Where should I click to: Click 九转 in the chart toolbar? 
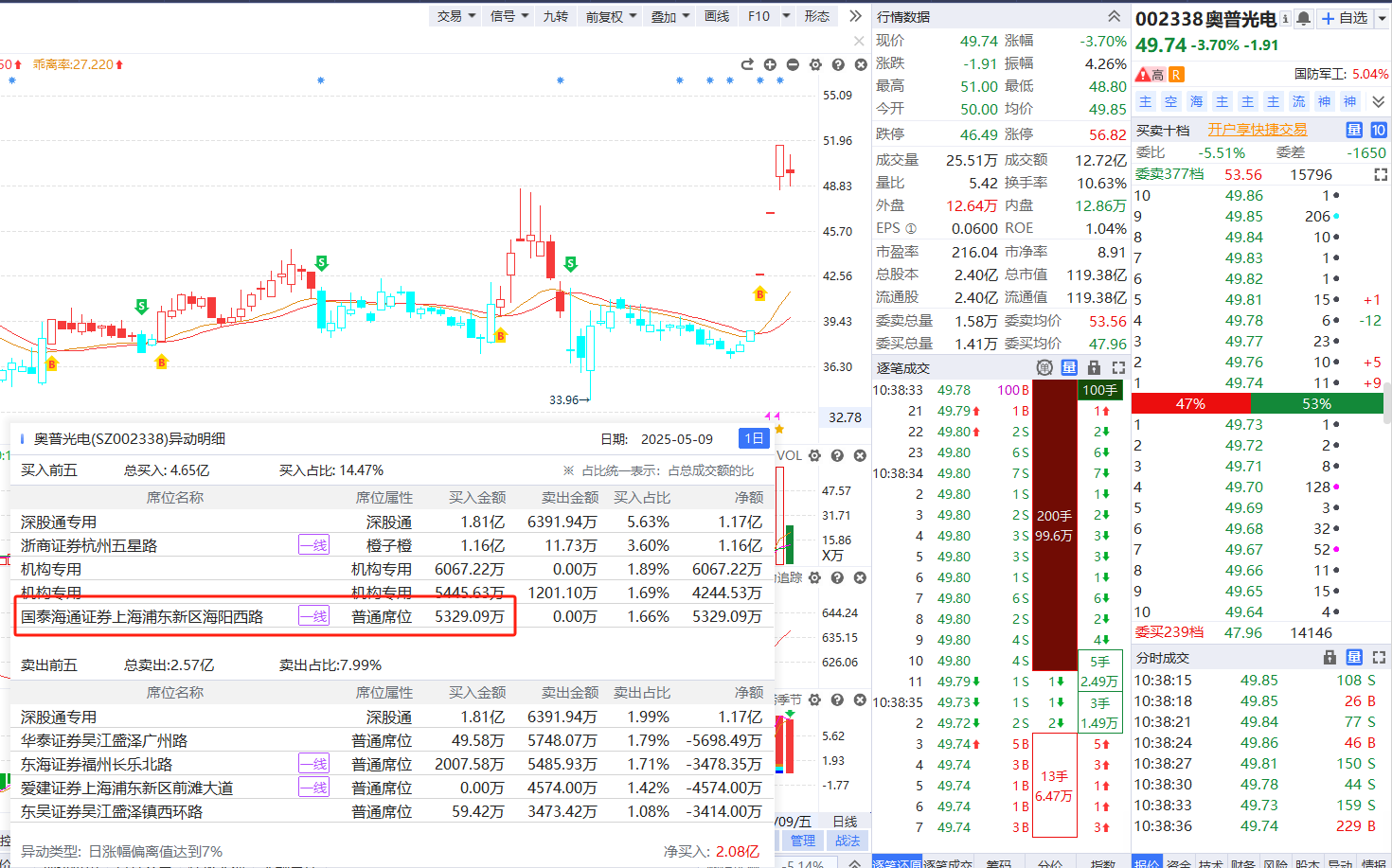pyautogui.click(x=556, y=16)
